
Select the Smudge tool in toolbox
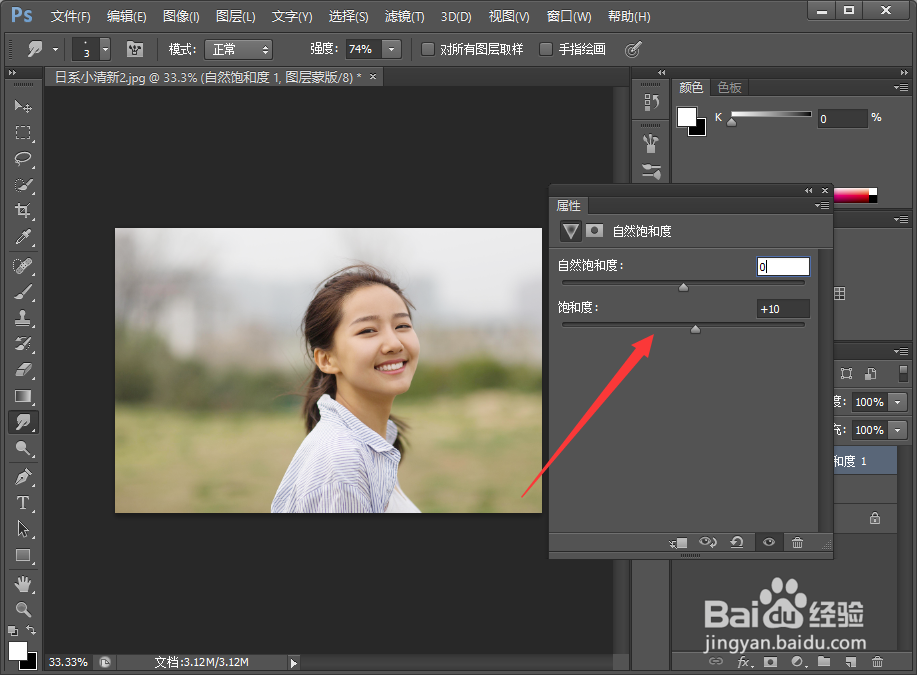click(x=23, y=422)
